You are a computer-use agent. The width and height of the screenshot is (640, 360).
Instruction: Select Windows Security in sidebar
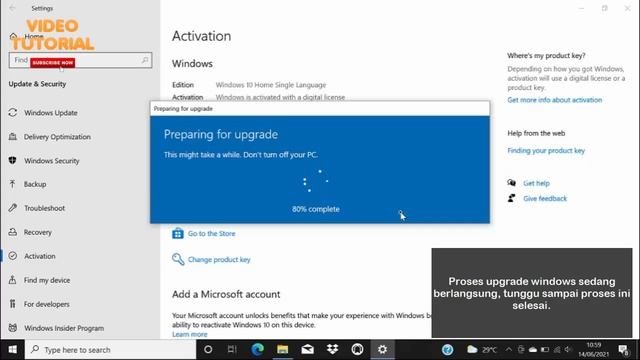(x=51, y=161)
